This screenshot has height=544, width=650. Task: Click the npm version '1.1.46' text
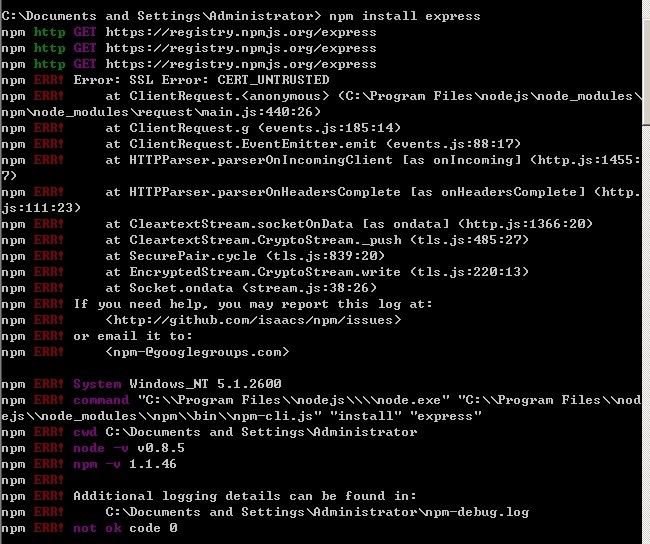(153, 464)
